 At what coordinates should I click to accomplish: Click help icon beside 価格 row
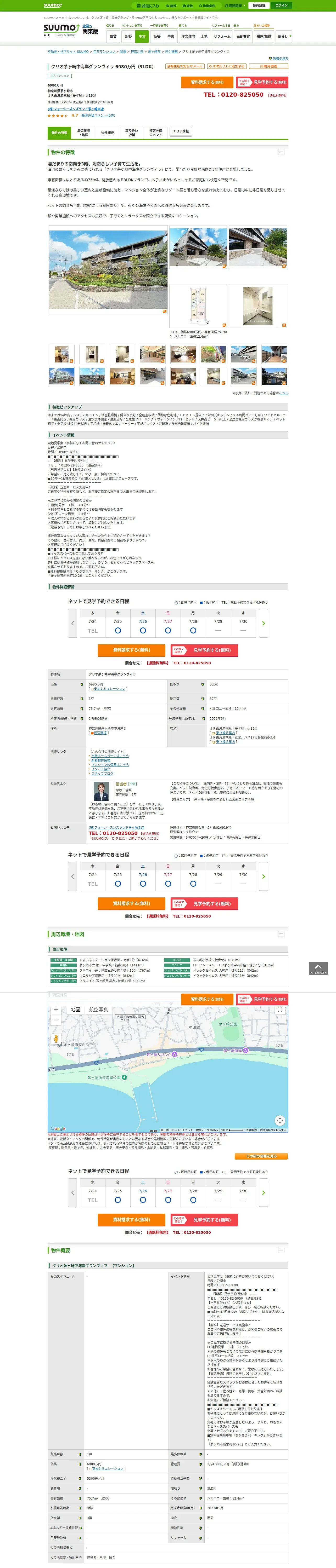click(x=82, y=685)
